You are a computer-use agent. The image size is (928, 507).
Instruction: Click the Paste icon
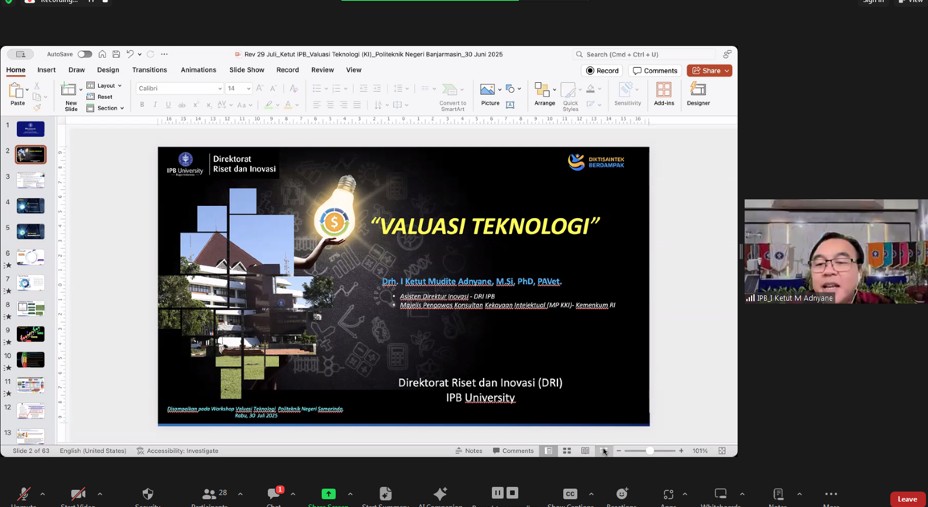17,91
